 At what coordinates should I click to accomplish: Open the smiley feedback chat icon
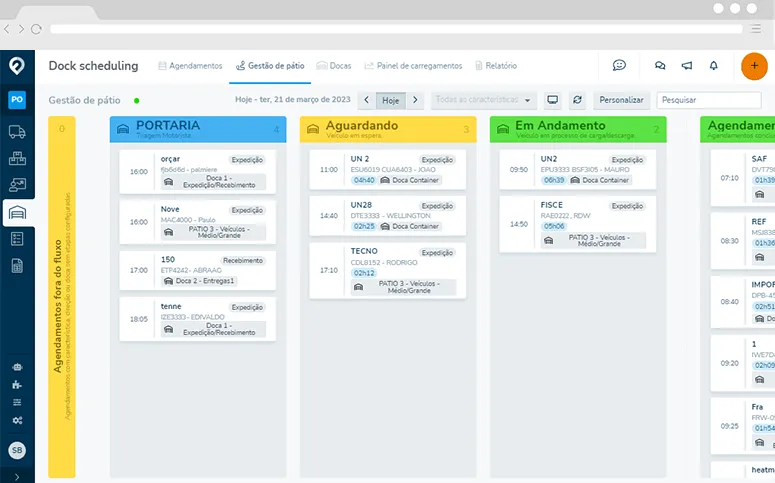coord(619,65)
